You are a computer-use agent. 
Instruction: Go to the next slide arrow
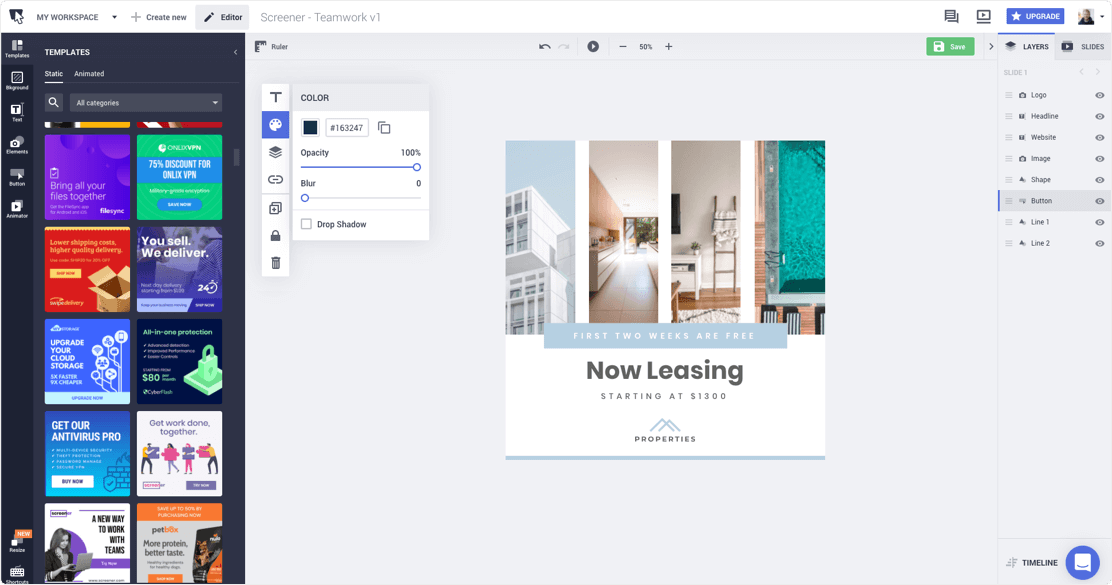[1098, 72]
